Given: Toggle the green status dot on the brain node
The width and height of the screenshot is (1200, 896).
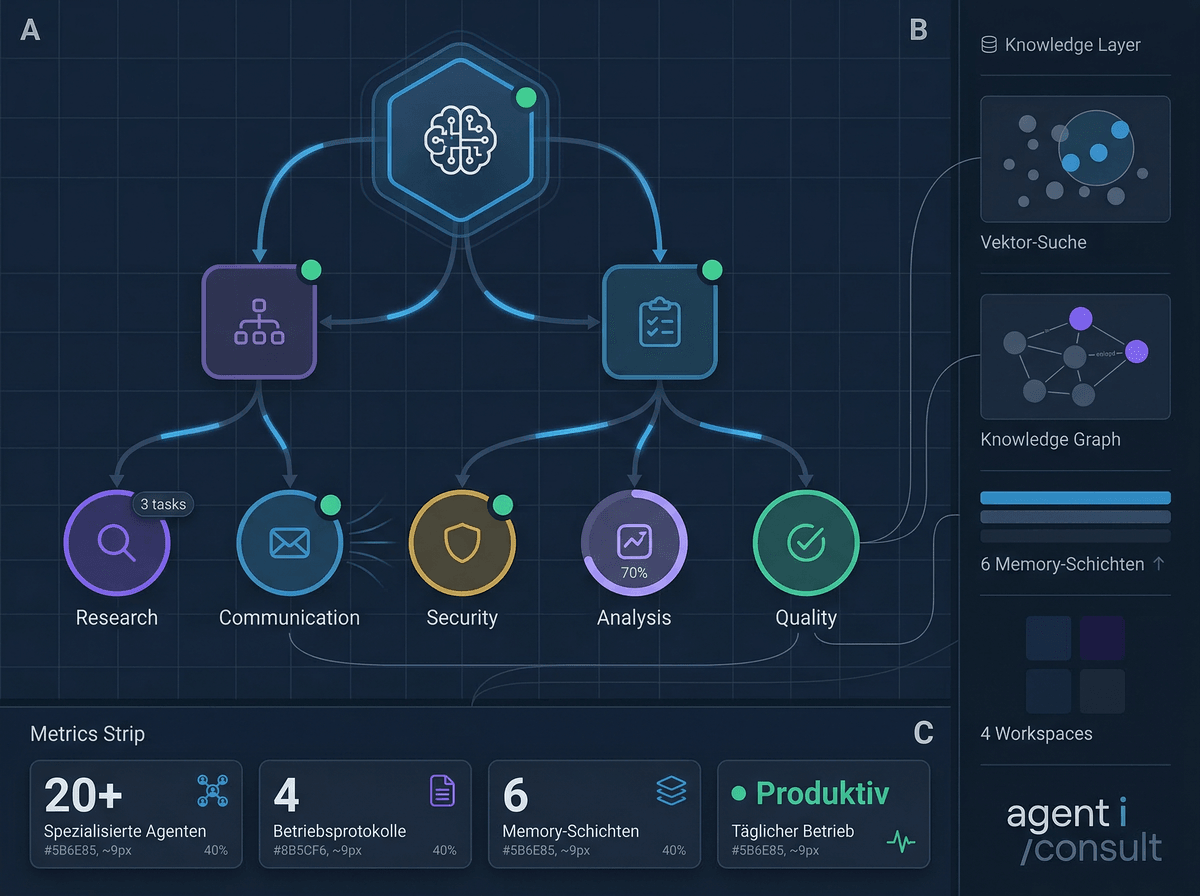Looking at the screenshot, I should [x=525, y=98].
